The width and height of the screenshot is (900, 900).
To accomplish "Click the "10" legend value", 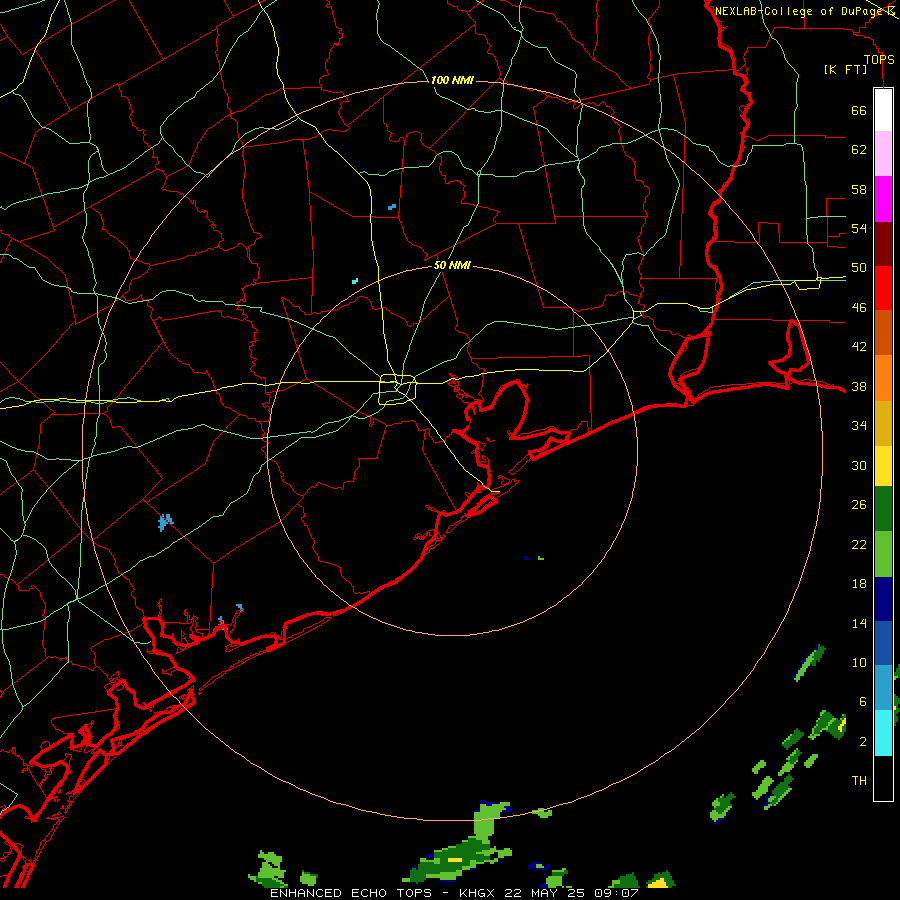I will [859, 663].
